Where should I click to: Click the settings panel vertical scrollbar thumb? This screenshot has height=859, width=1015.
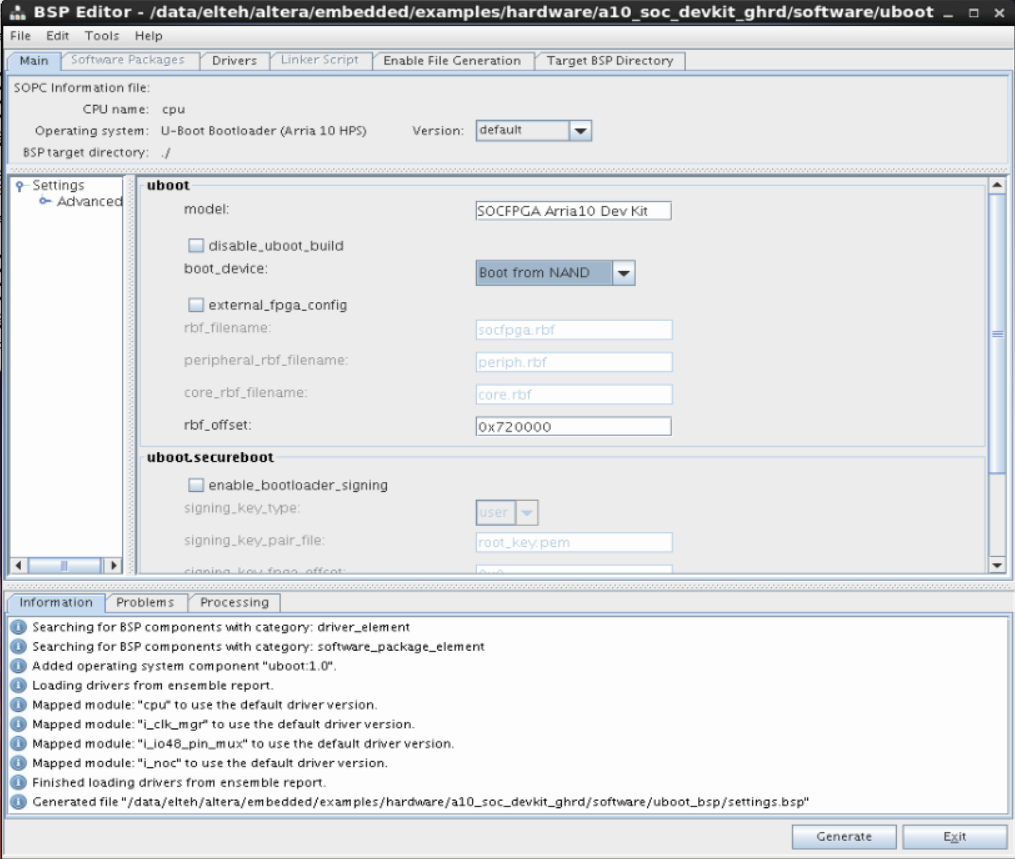pos(998,333)
